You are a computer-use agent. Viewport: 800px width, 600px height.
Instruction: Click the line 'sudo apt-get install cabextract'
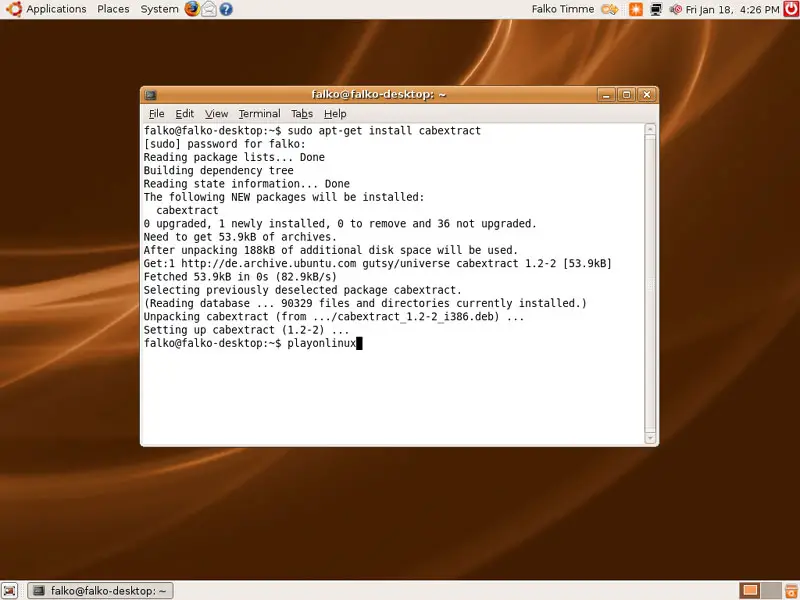pyautogui.click(x=384, y=131)
